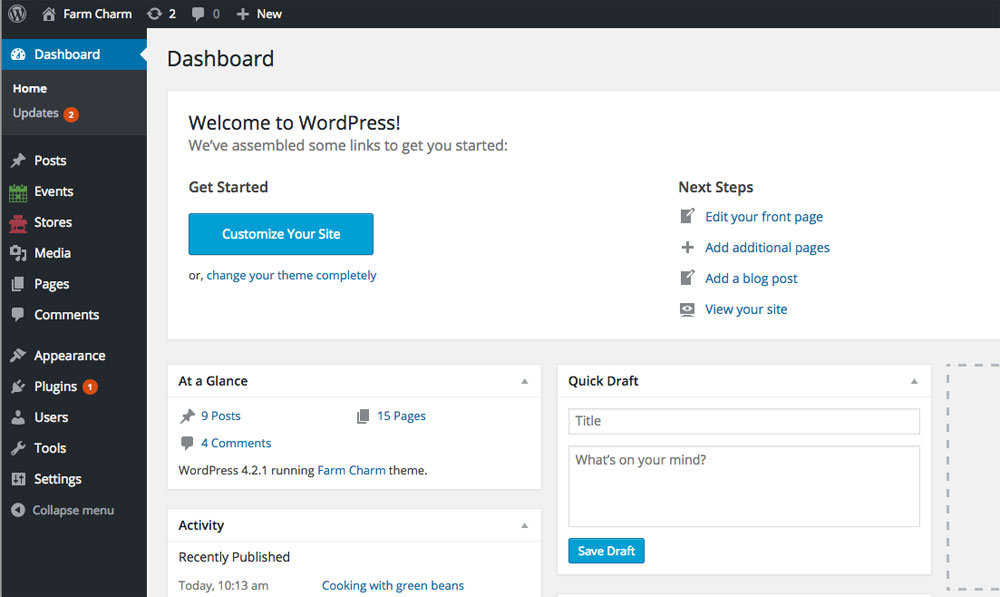1000x597 pixels.
Task: Open Add a blog post link
Action: [751, 278]
